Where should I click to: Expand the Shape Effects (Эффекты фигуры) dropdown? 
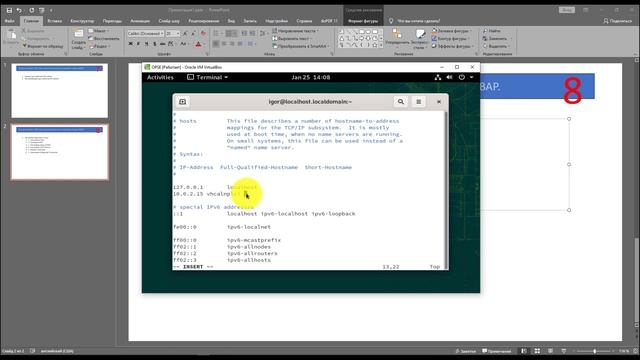click(453, 46)
